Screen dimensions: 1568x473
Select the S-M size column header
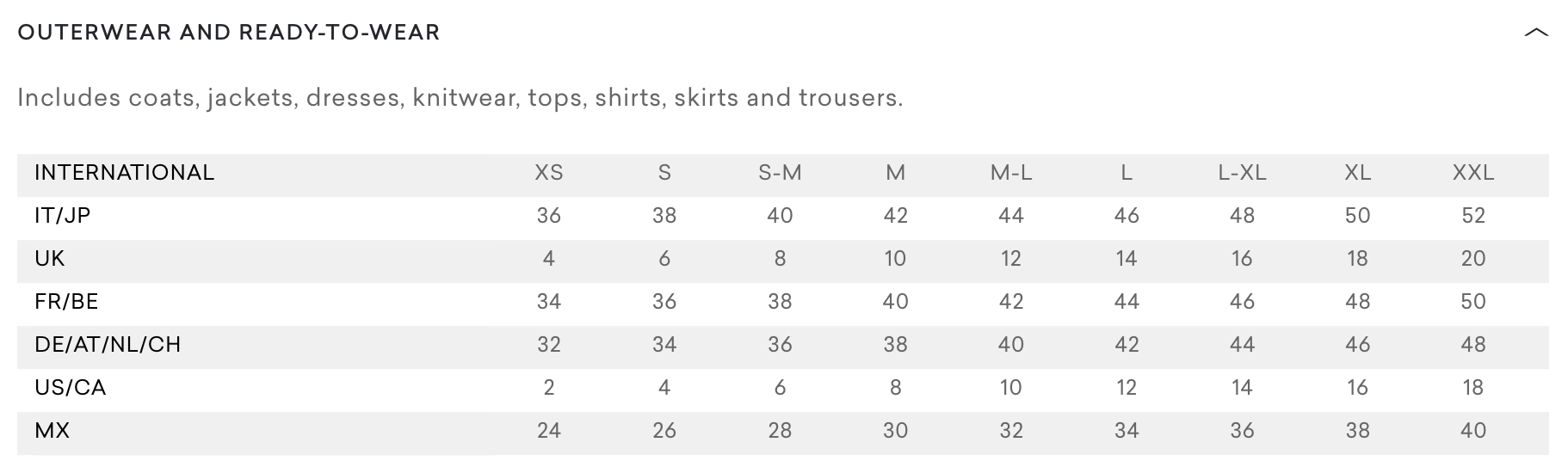pyautogui.click(x=780, y=173)
